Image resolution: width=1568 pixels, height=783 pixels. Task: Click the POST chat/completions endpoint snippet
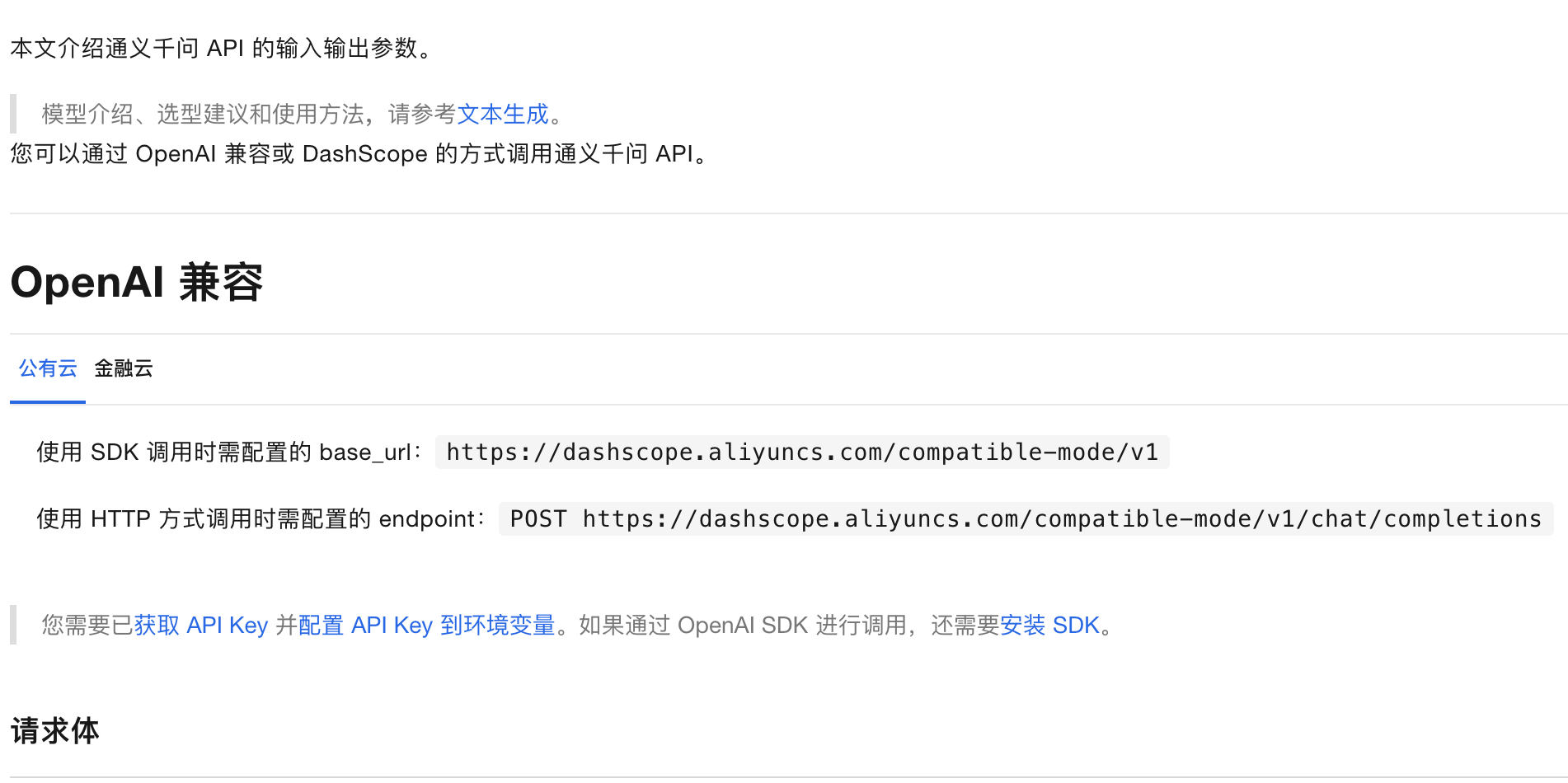[x=1025, y=519]
